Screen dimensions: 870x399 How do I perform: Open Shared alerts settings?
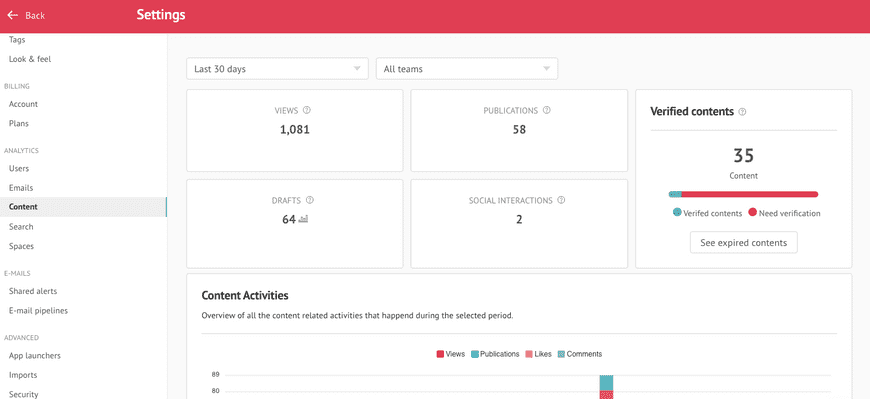coord(33,291)
